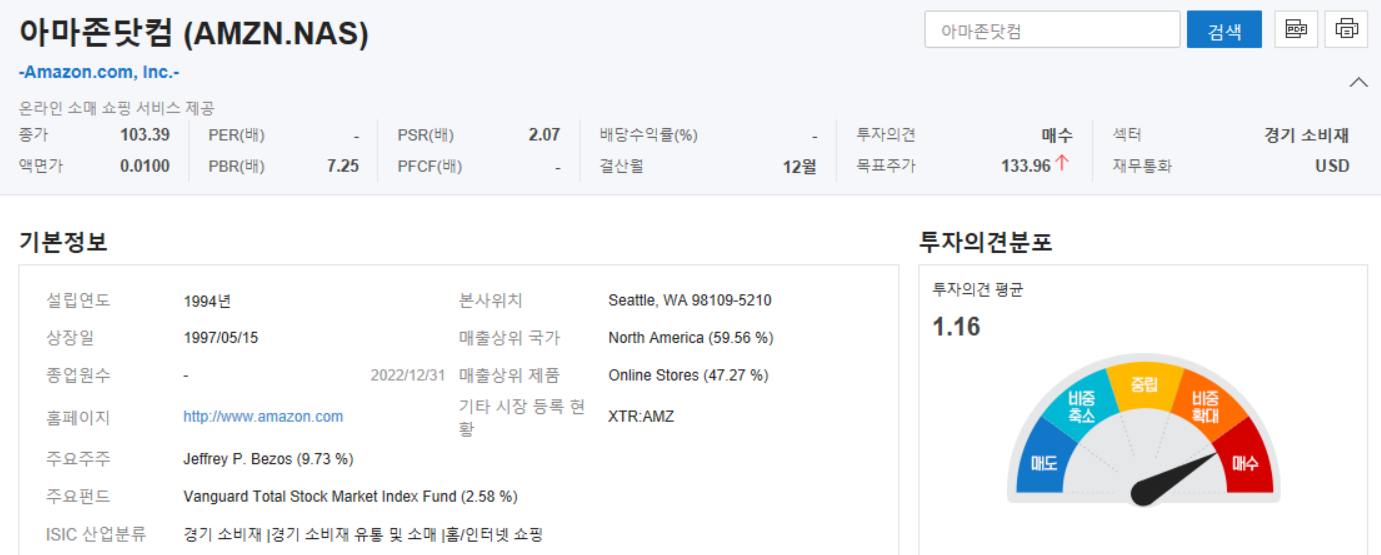Click the PBR(배) value 7.25
1381x555 pixels.
[x=343, y=166]
